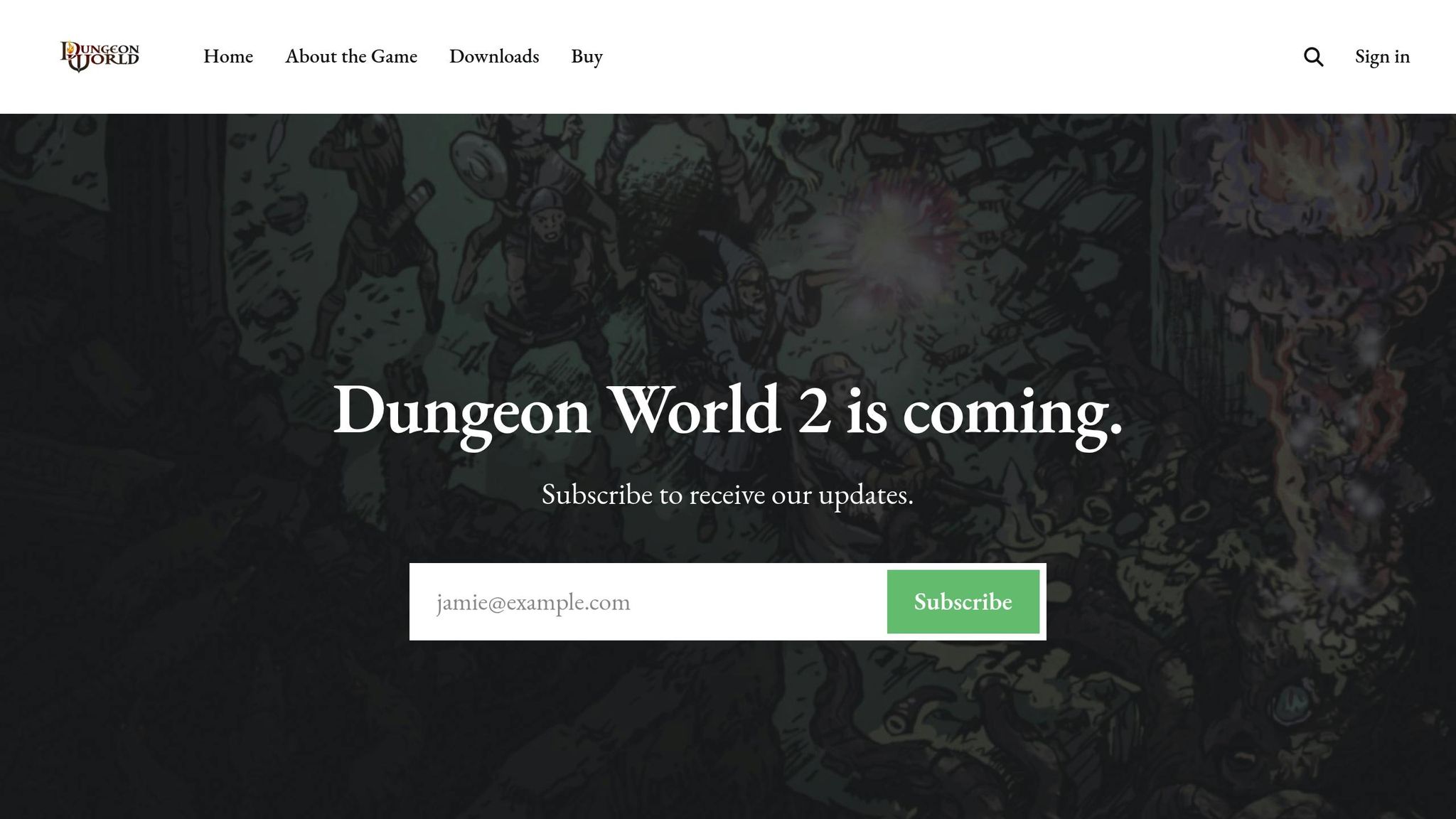Click the green Subscribe button
Screen dimensions: 1456x819
tap(963, 601)
